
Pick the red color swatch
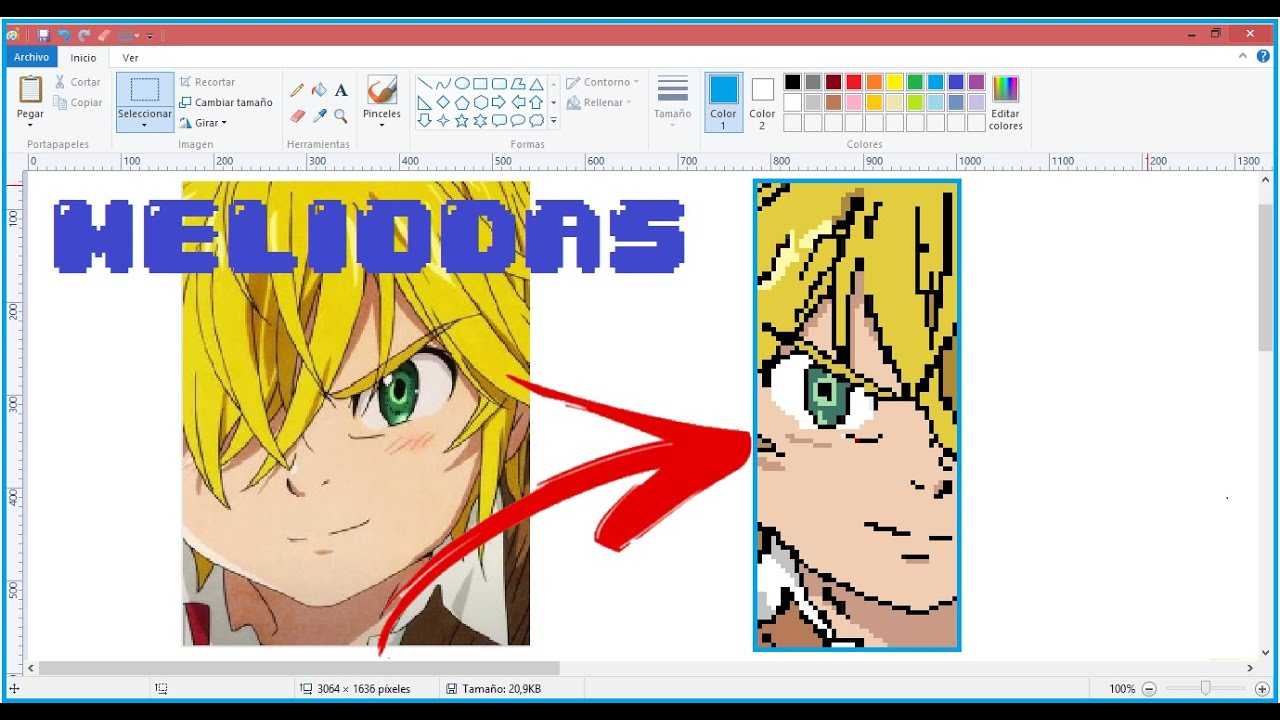(x=854, y=82)
